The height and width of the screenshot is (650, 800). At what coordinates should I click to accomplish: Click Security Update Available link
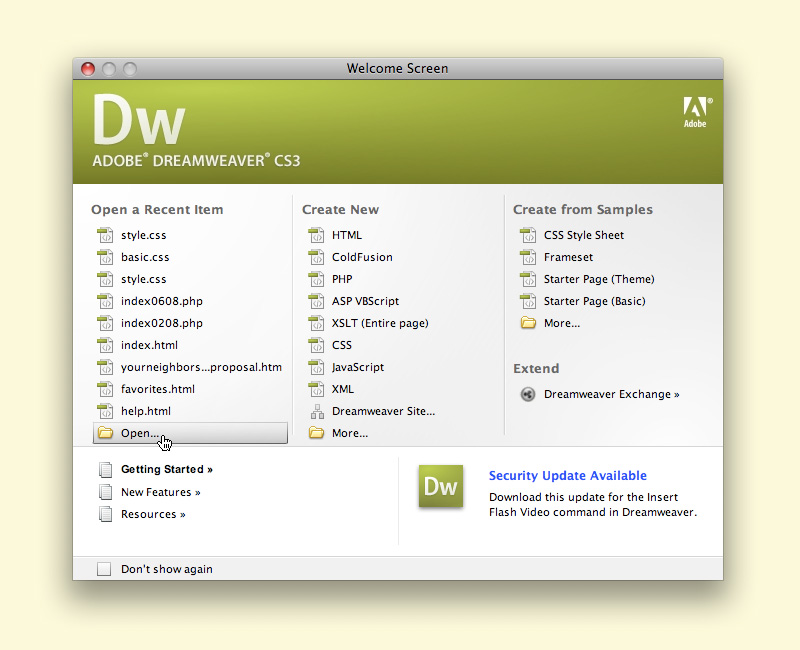(567, 476)
